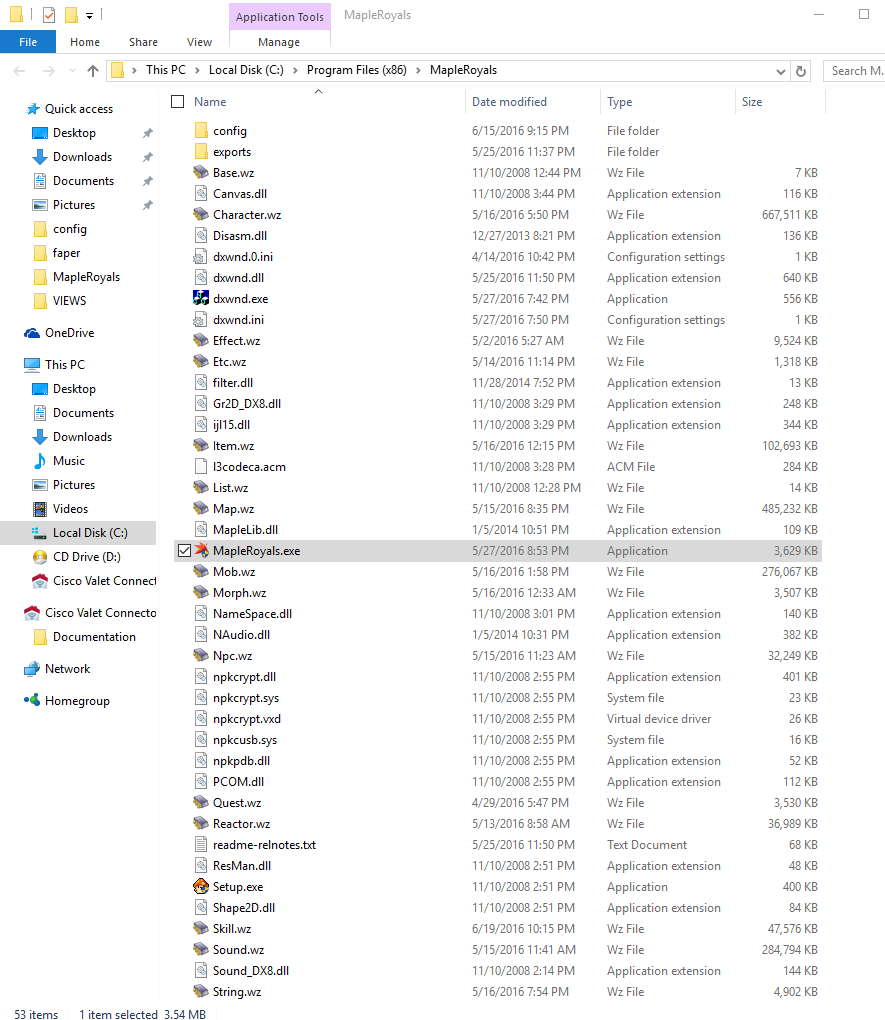Expand chevron after Local Disk (C:) in breadcrumb
Image resolution: width=885 pixels, height=1020 pixels.
pyautogui.click(x=295, y=70)
